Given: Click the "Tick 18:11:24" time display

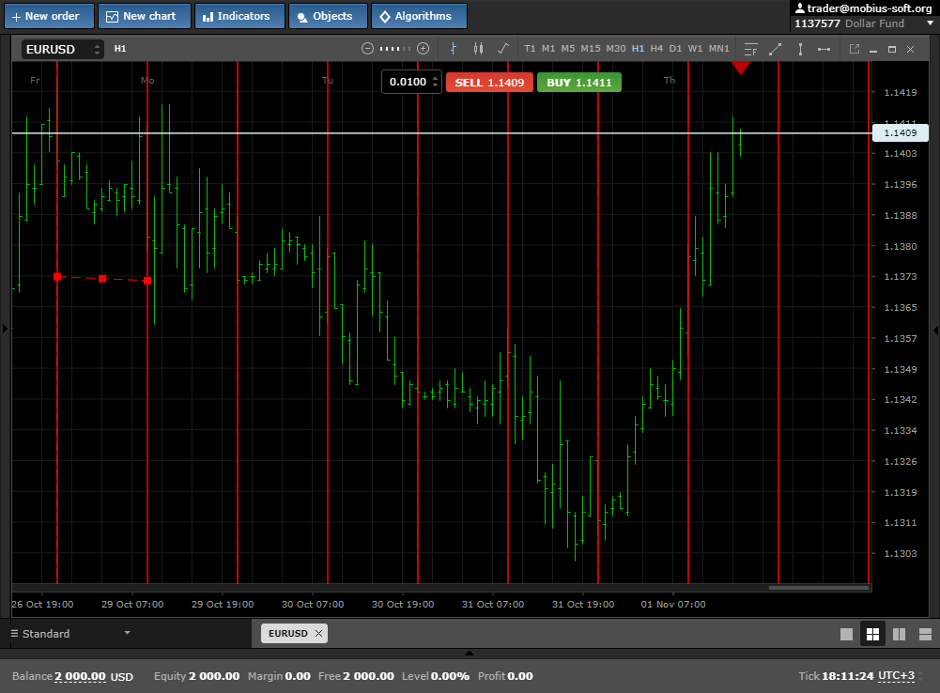Looking at the screenshot, I should tap(836, 676).
